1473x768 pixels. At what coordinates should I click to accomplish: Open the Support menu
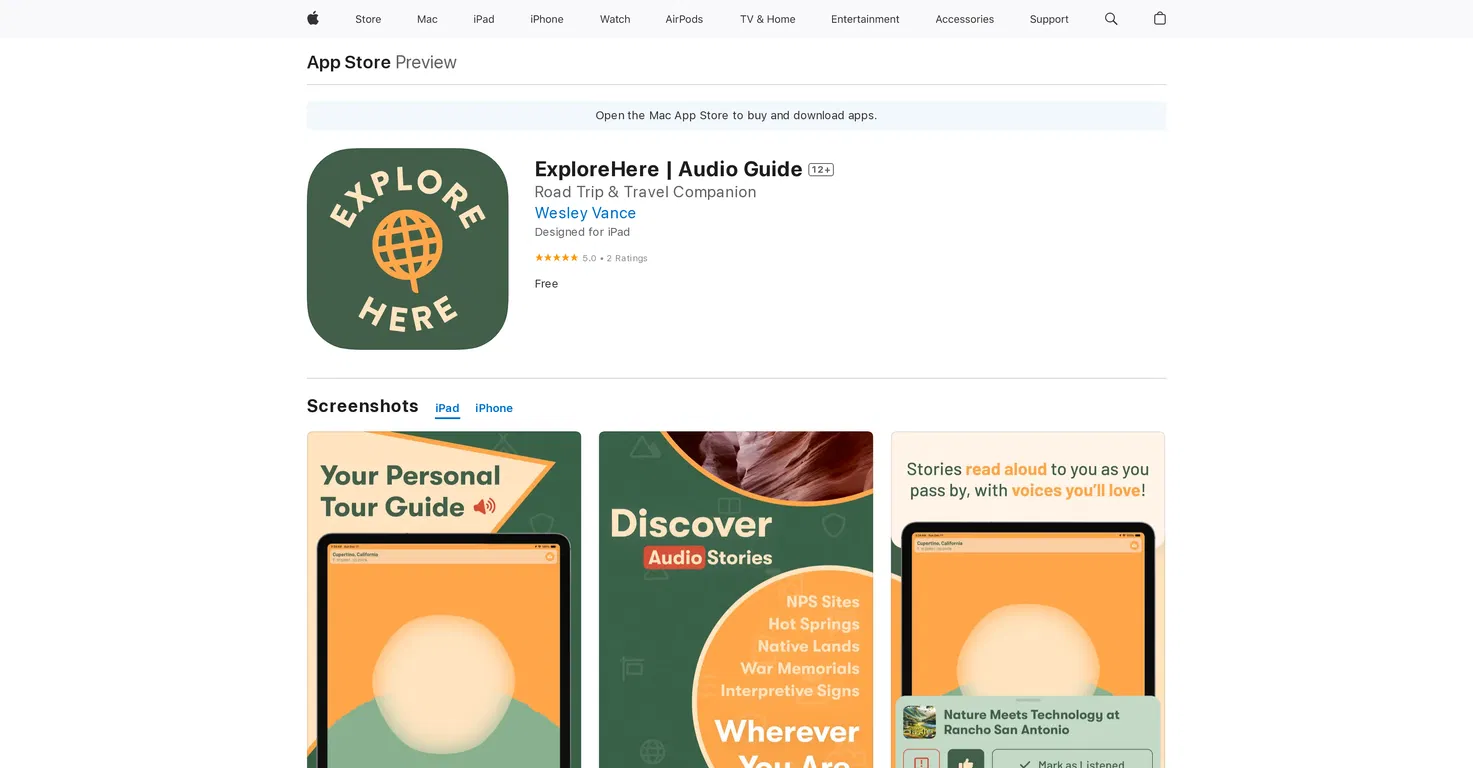point(1049,19)
